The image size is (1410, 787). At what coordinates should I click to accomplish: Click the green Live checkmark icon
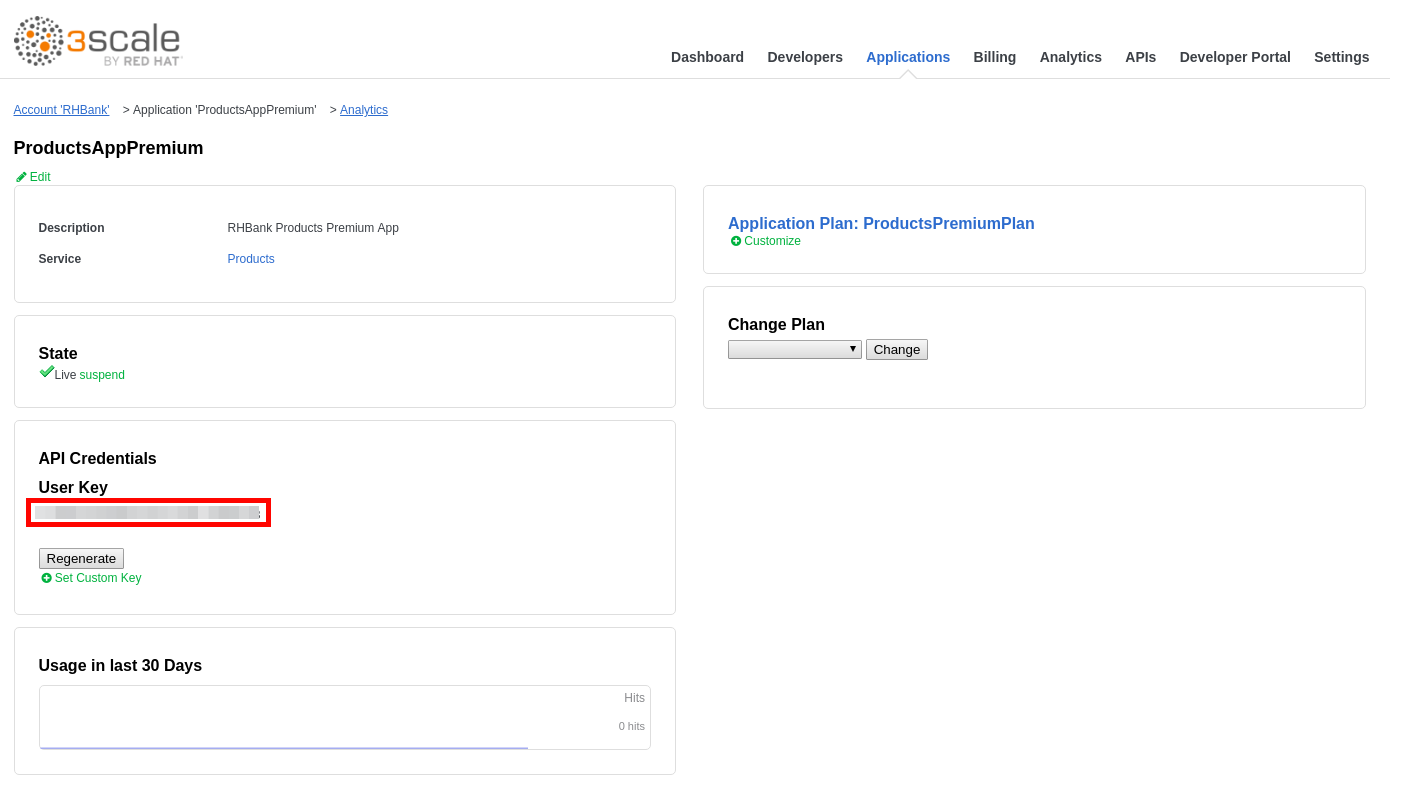click(46, 372)
